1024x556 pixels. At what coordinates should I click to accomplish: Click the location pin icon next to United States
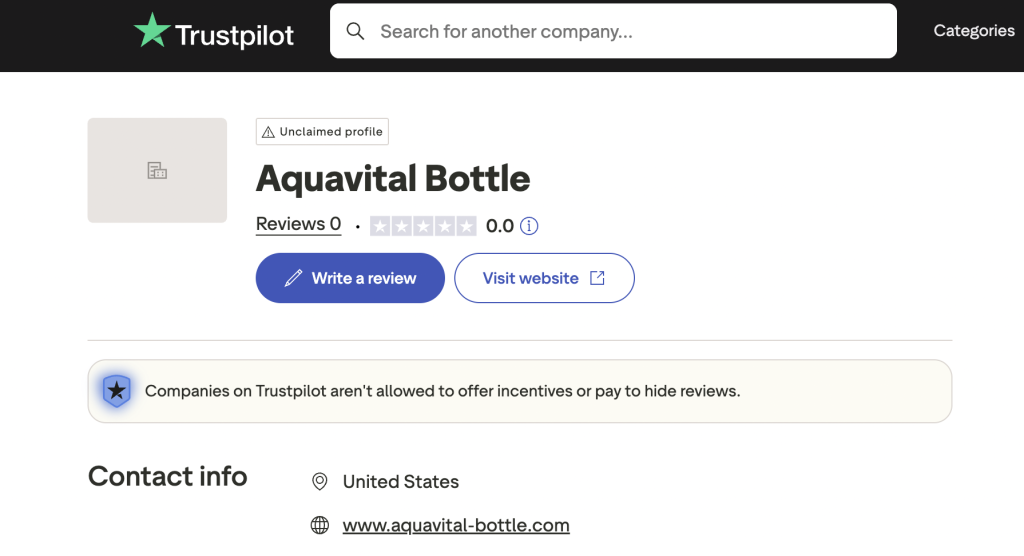click(x=320, y=482)
